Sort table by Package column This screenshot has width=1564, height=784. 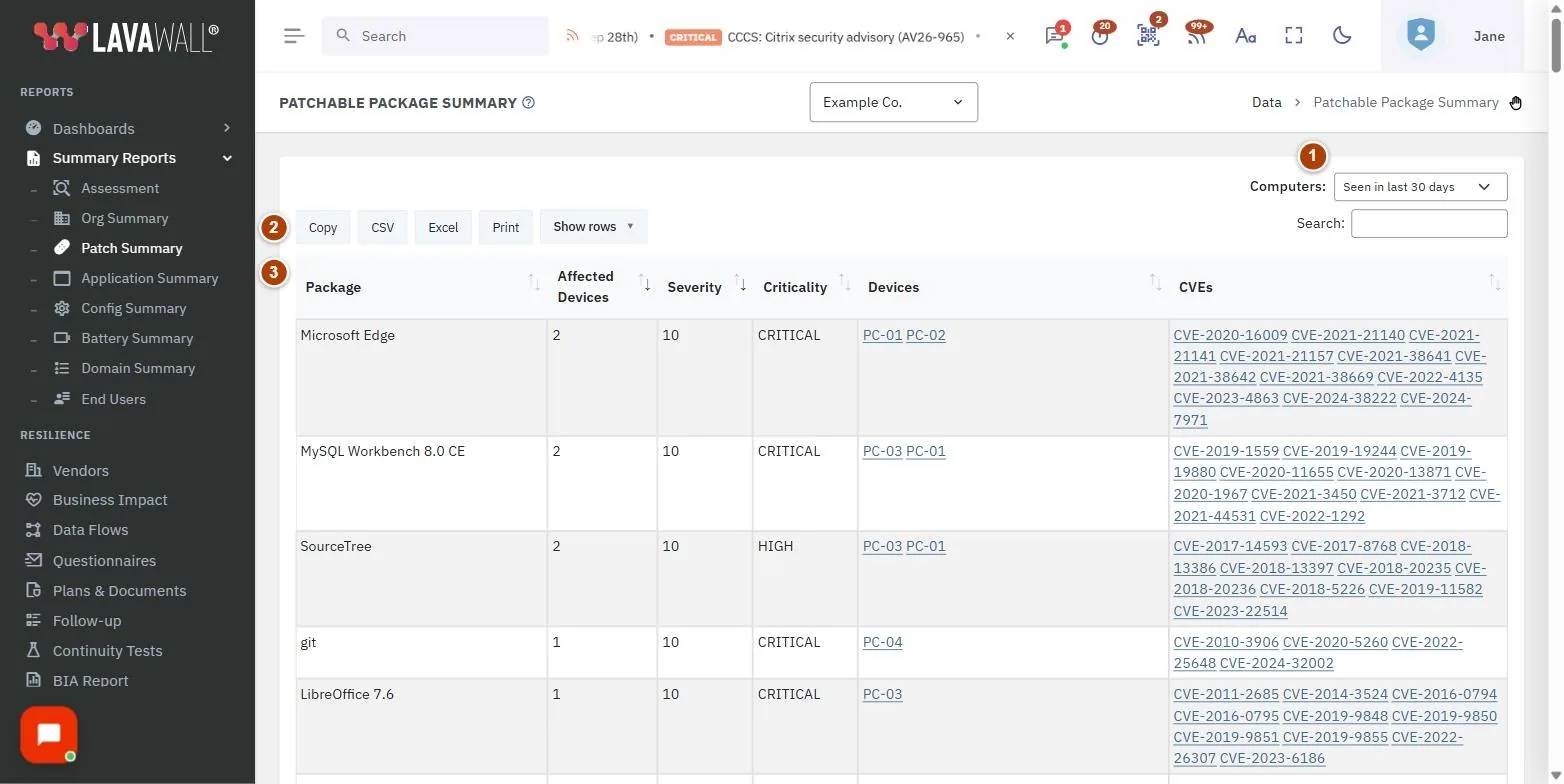coord(421,287)
